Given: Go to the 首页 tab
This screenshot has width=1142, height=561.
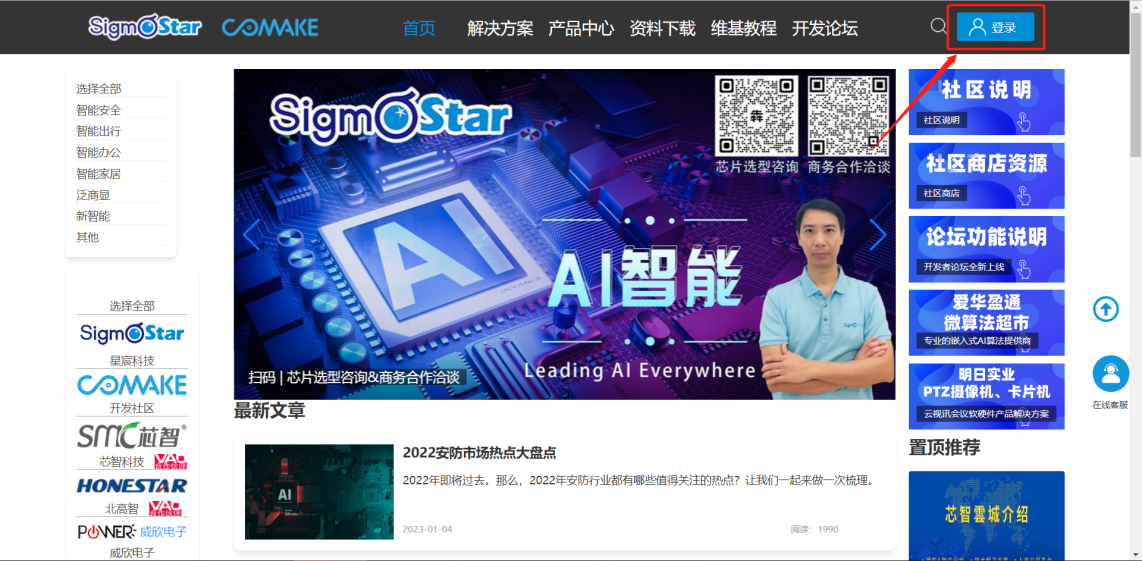Looking at the screenshot, I should [419, 28].
